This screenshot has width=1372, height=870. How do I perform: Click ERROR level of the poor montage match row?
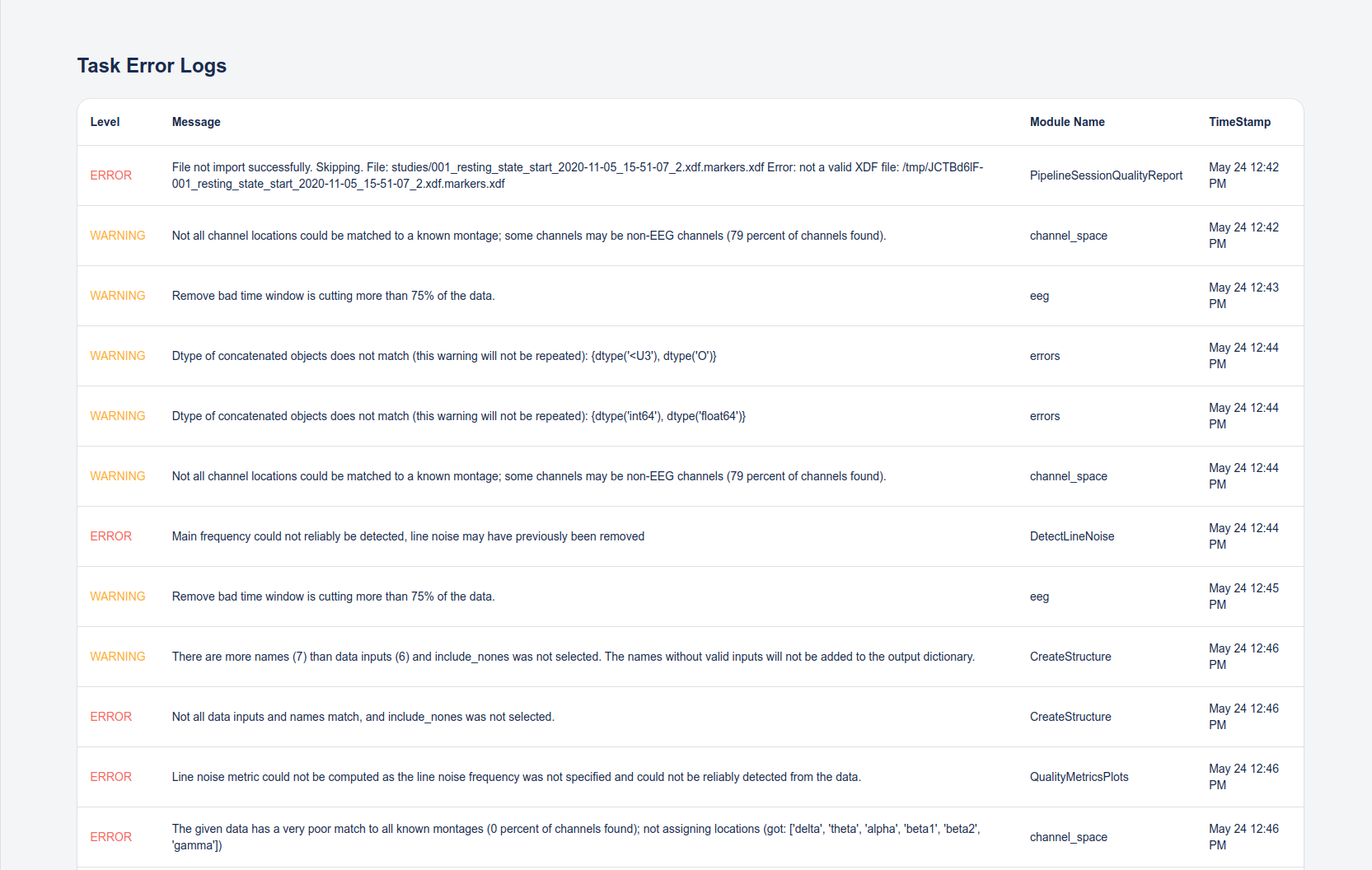pos(111,837)
